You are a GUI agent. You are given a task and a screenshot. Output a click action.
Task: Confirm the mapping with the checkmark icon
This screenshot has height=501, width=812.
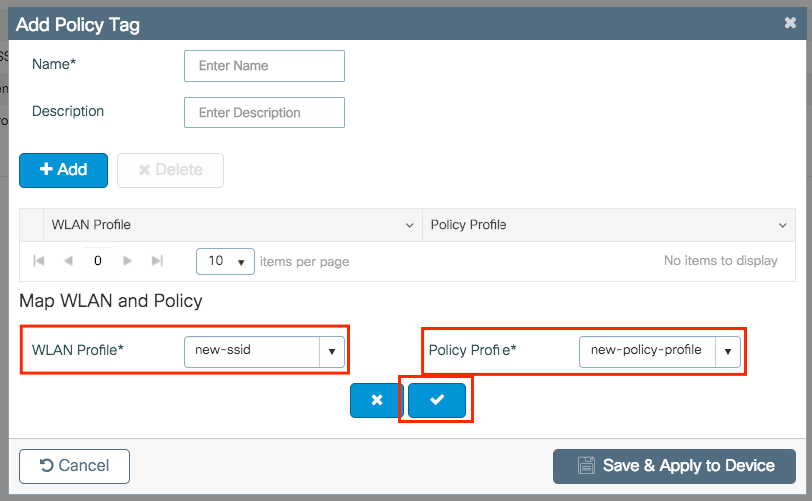tap(436, 399)
